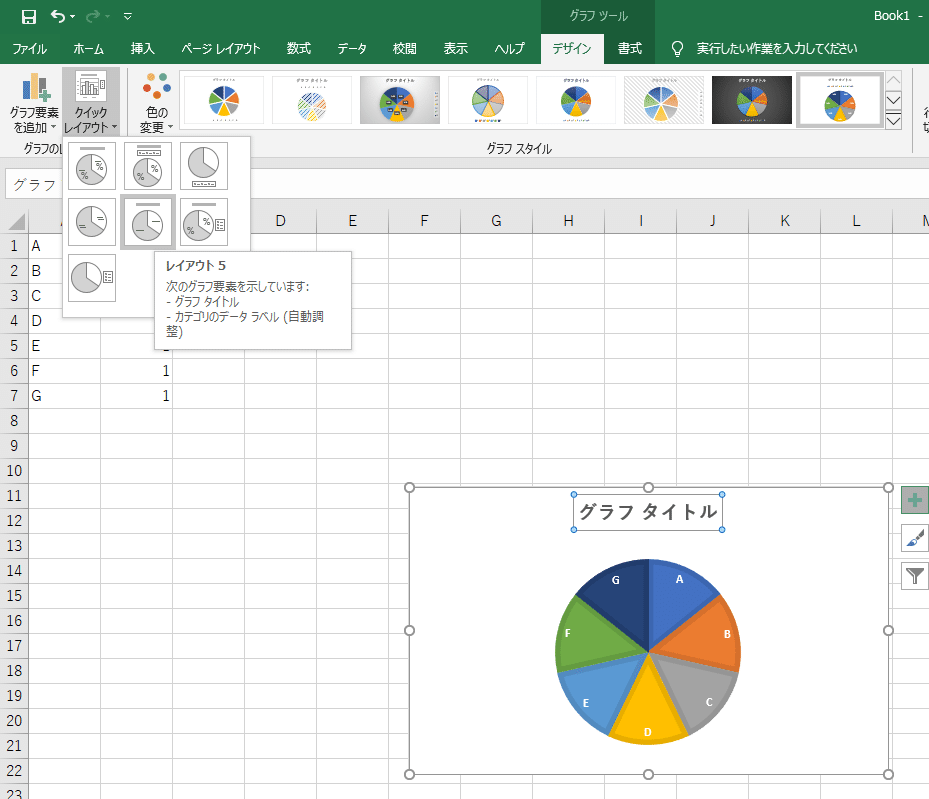Click the グラフ タイトル chart title box
This screenshot has width=929, height=799.
coord(648,512)
